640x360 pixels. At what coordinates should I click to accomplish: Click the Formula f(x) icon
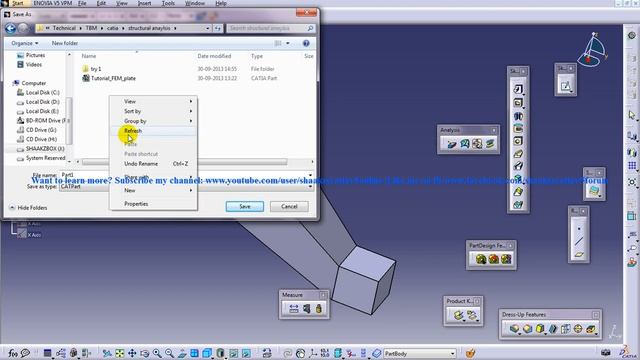tap(13, 353)
